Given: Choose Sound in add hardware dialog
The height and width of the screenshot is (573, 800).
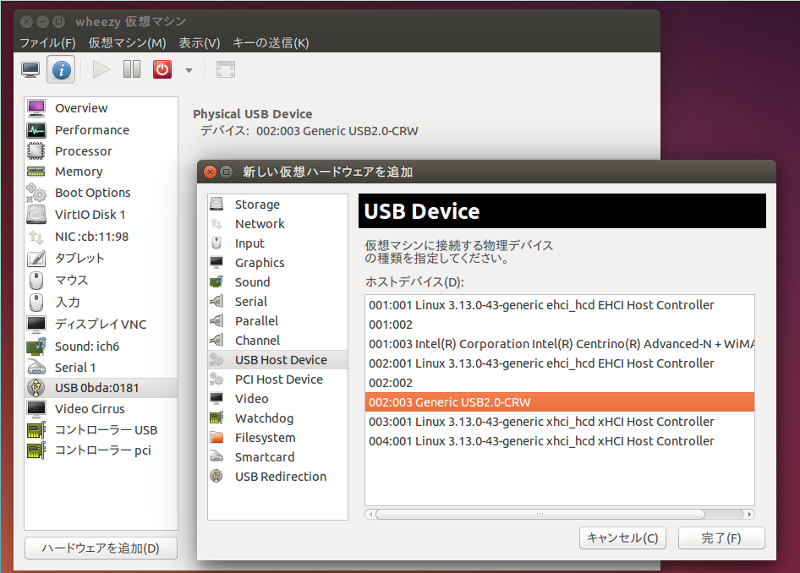Looking at the screenshot, I should click(x=278, y=282).
